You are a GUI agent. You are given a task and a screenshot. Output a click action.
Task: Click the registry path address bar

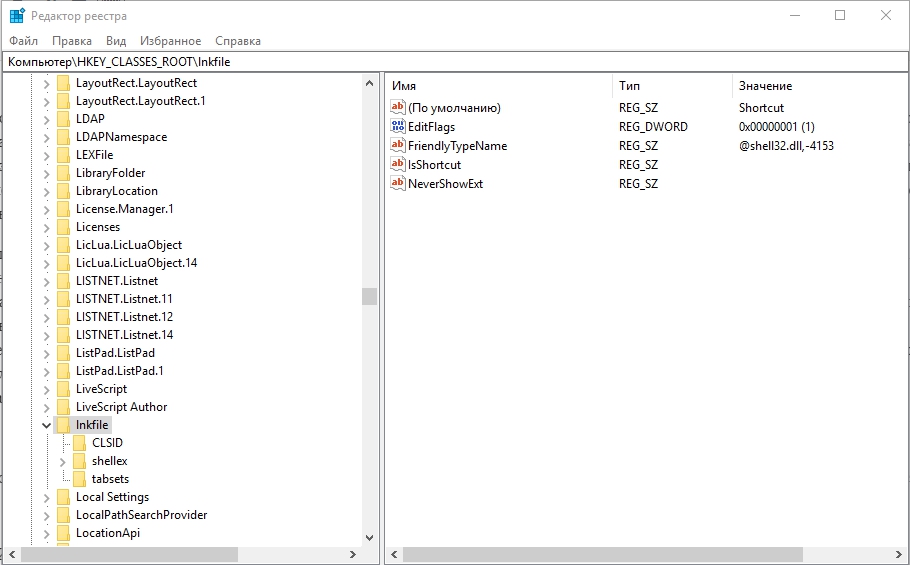point(450,62)
